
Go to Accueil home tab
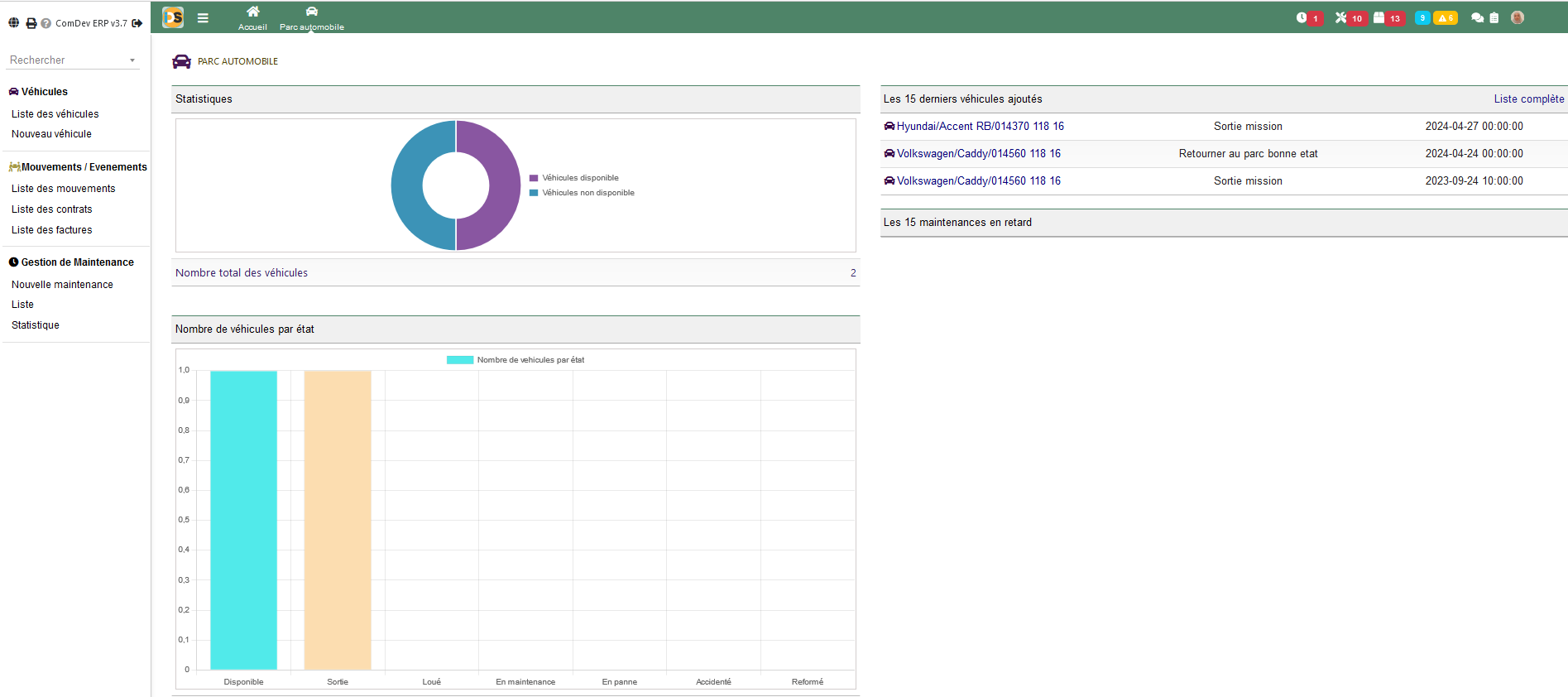(x=252, y=17)
